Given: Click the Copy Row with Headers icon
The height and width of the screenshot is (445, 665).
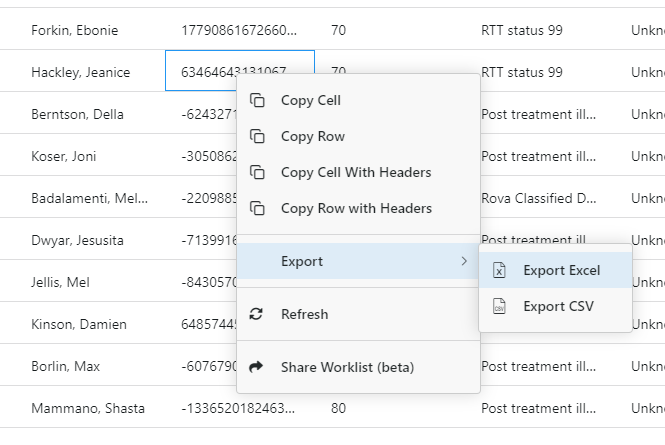Looking at the screenshot, I should click(x=257, y=208).
